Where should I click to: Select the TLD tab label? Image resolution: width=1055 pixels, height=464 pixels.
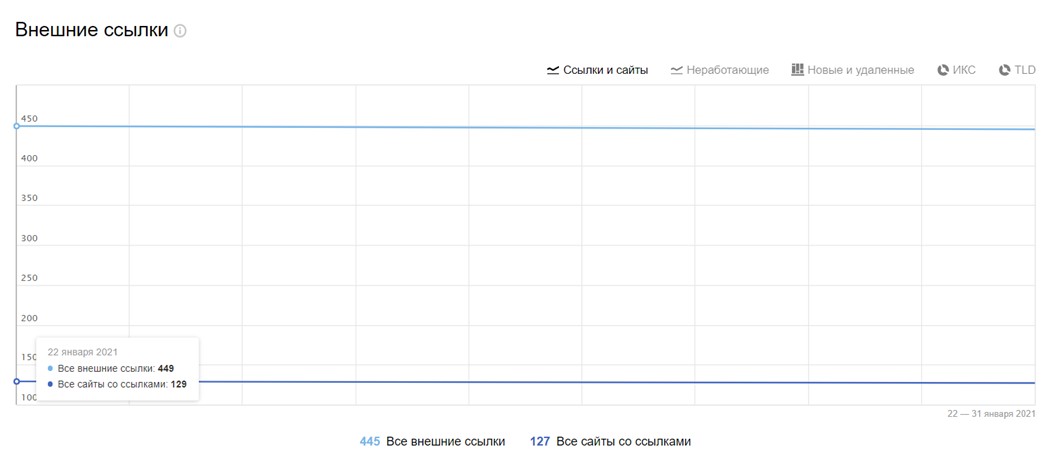[x=1025, y=70]
